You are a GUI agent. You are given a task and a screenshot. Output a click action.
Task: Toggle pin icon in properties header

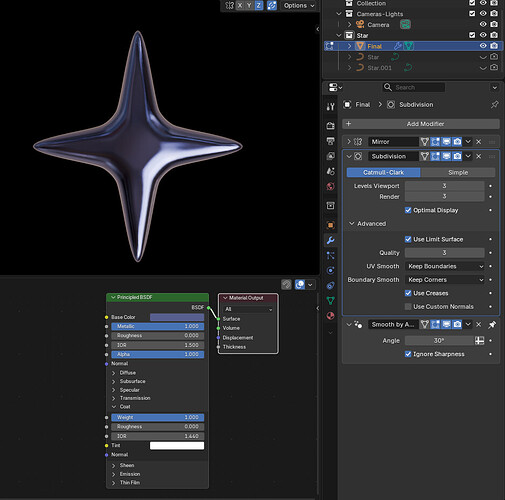tap(494, 105)
